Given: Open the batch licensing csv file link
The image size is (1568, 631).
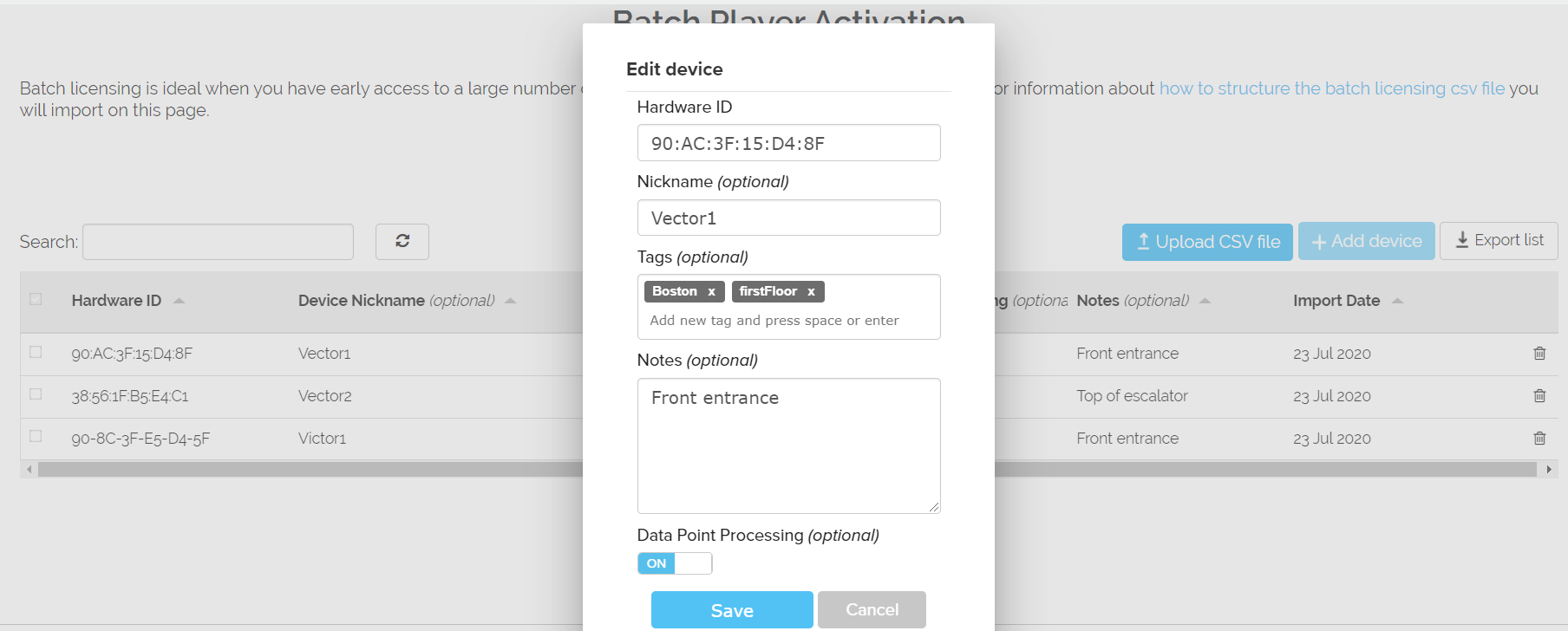Looking at the screenshot, I should tap(1332, 88).
